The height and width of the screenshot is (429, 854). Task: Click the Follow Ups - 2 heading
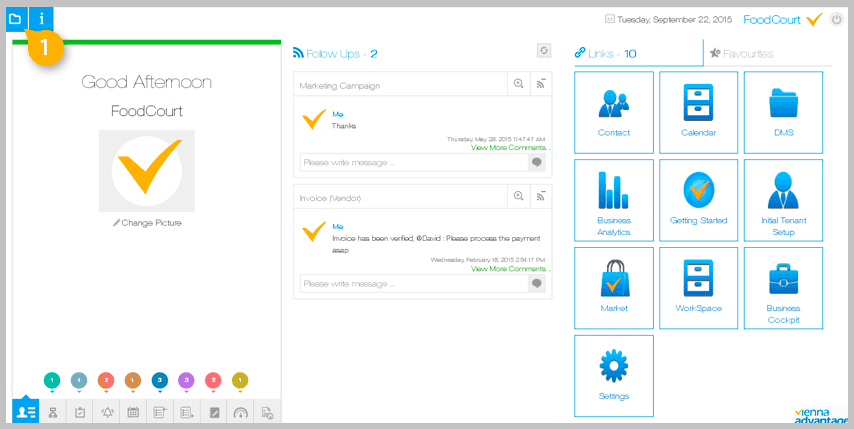335,53
